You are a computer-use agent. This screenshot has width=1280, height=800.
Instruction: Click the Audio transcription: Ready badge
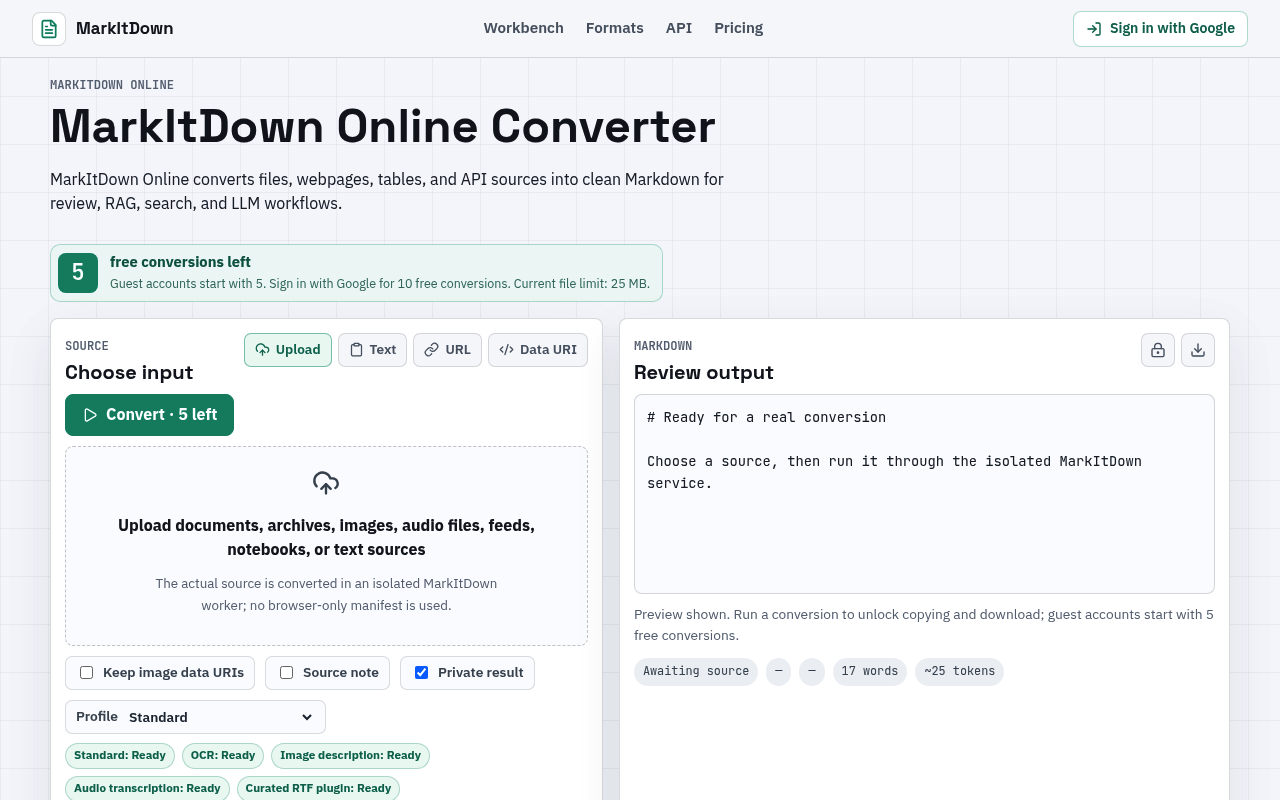click(x=147, y=788)
